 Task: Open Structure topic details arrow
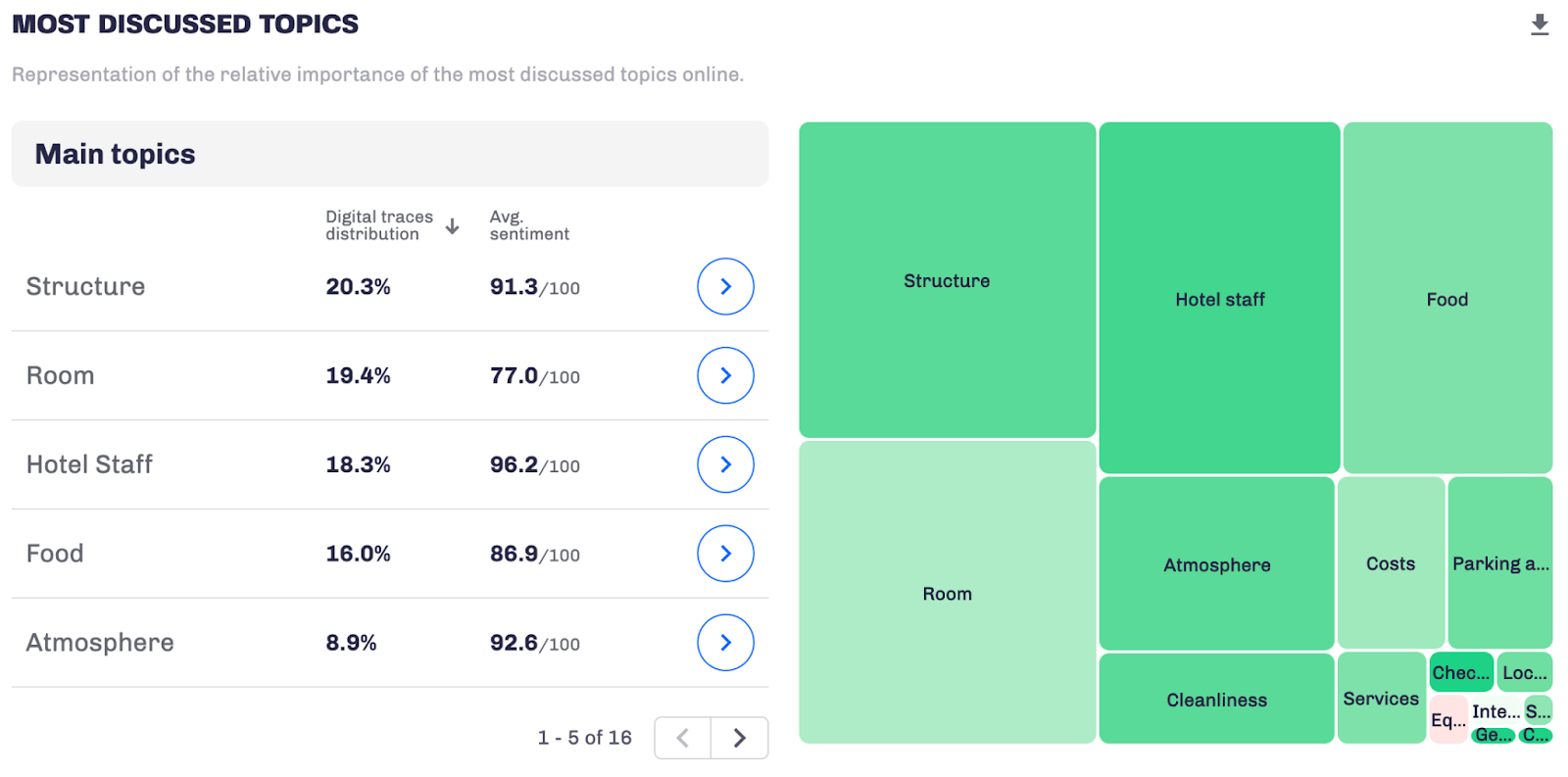(x=725, y=286)
